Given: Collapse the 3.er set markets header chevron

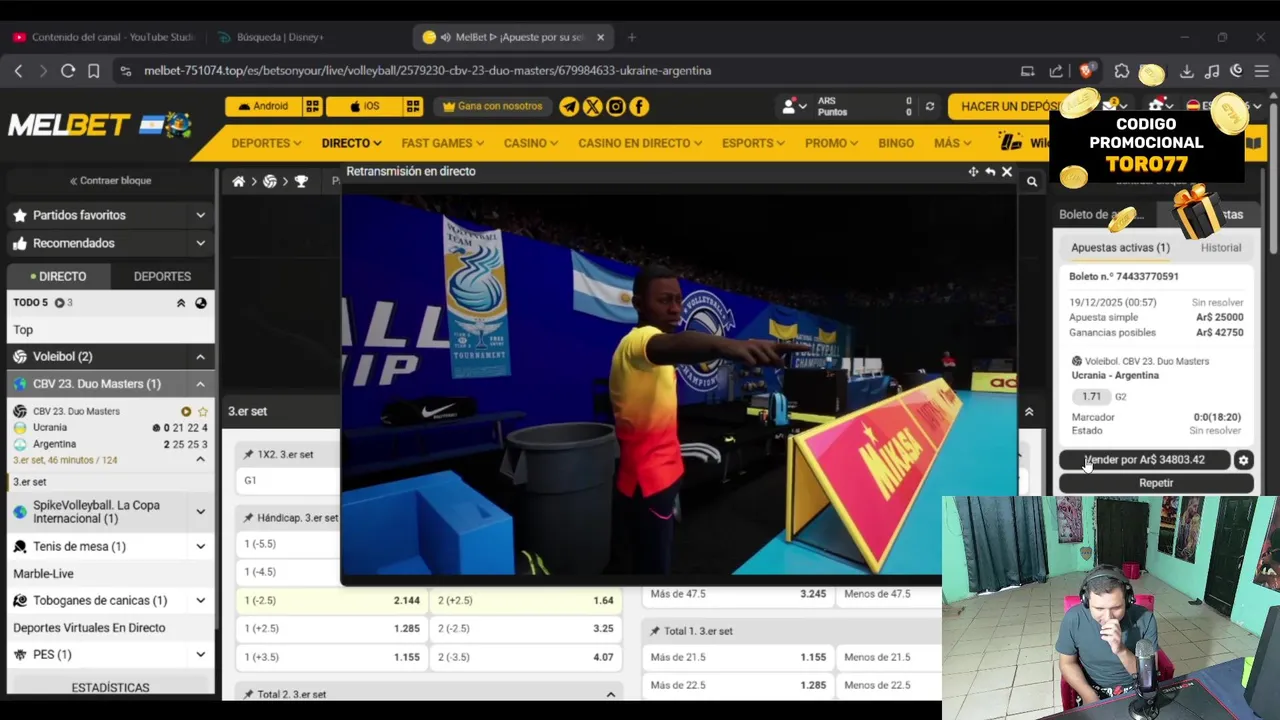Looking at the screenshot, I should coord(1029,412).
